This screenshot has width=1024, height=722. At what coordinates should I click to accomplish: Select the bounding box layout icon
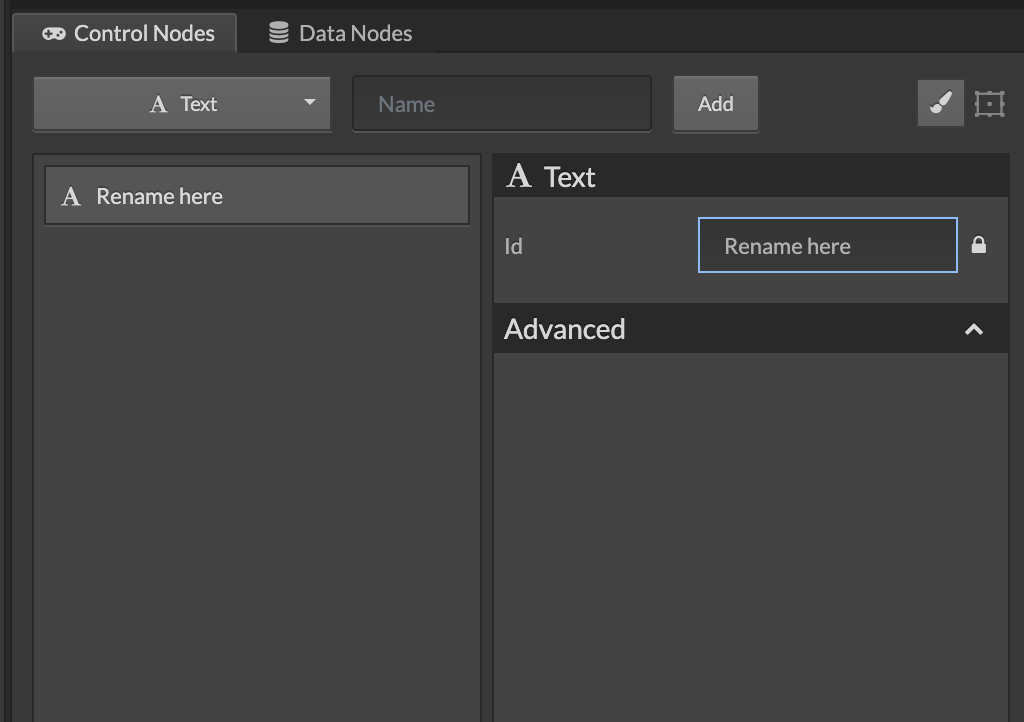[x=989, y=104]
